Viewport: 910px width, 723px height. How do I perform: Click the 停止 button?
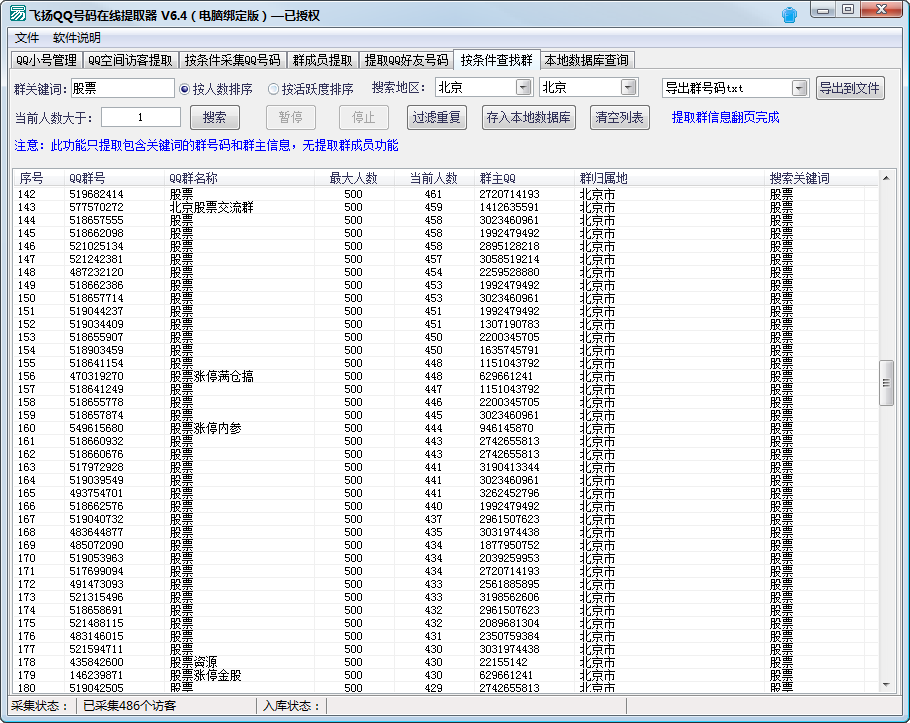pyautogui.click(x=364, y=118)
